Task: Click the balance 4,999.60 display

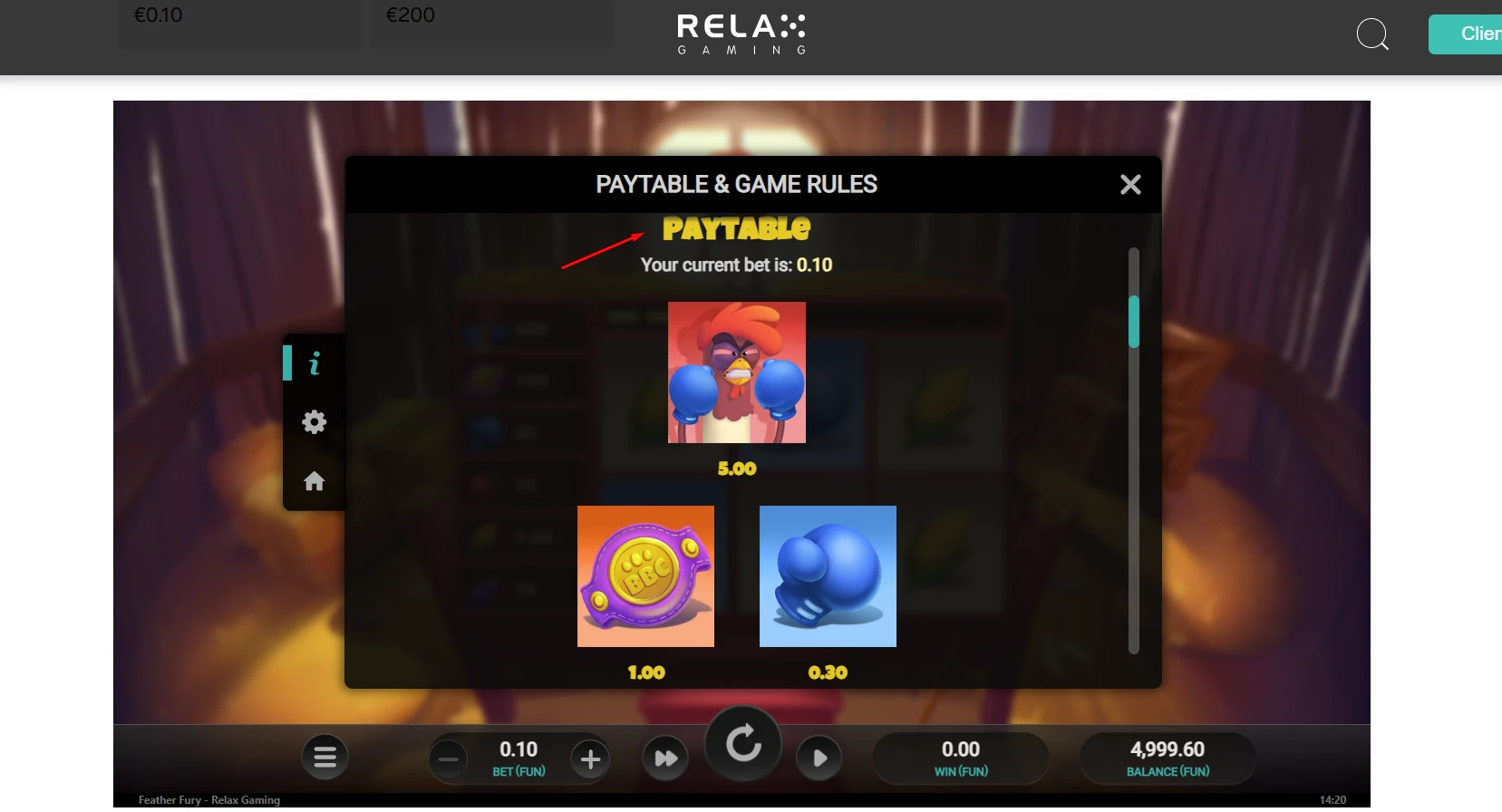Action: [1168, 759]
